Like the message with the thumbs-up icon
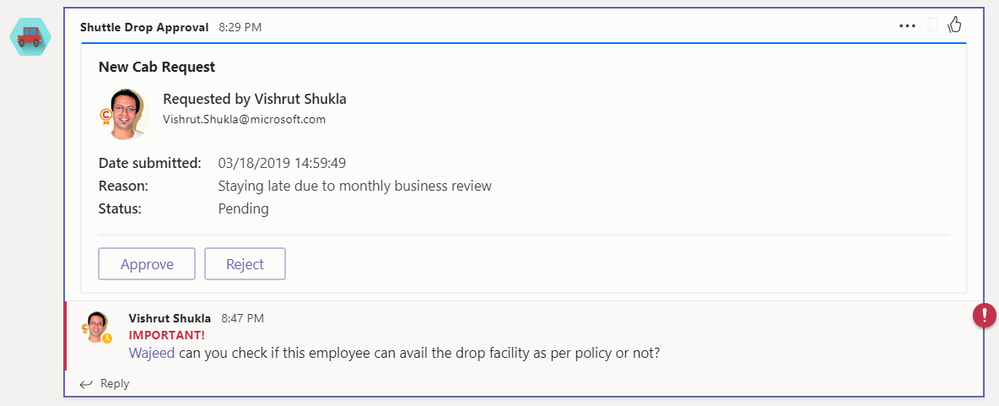The image size is (999, 406). [x=954, y=25]
